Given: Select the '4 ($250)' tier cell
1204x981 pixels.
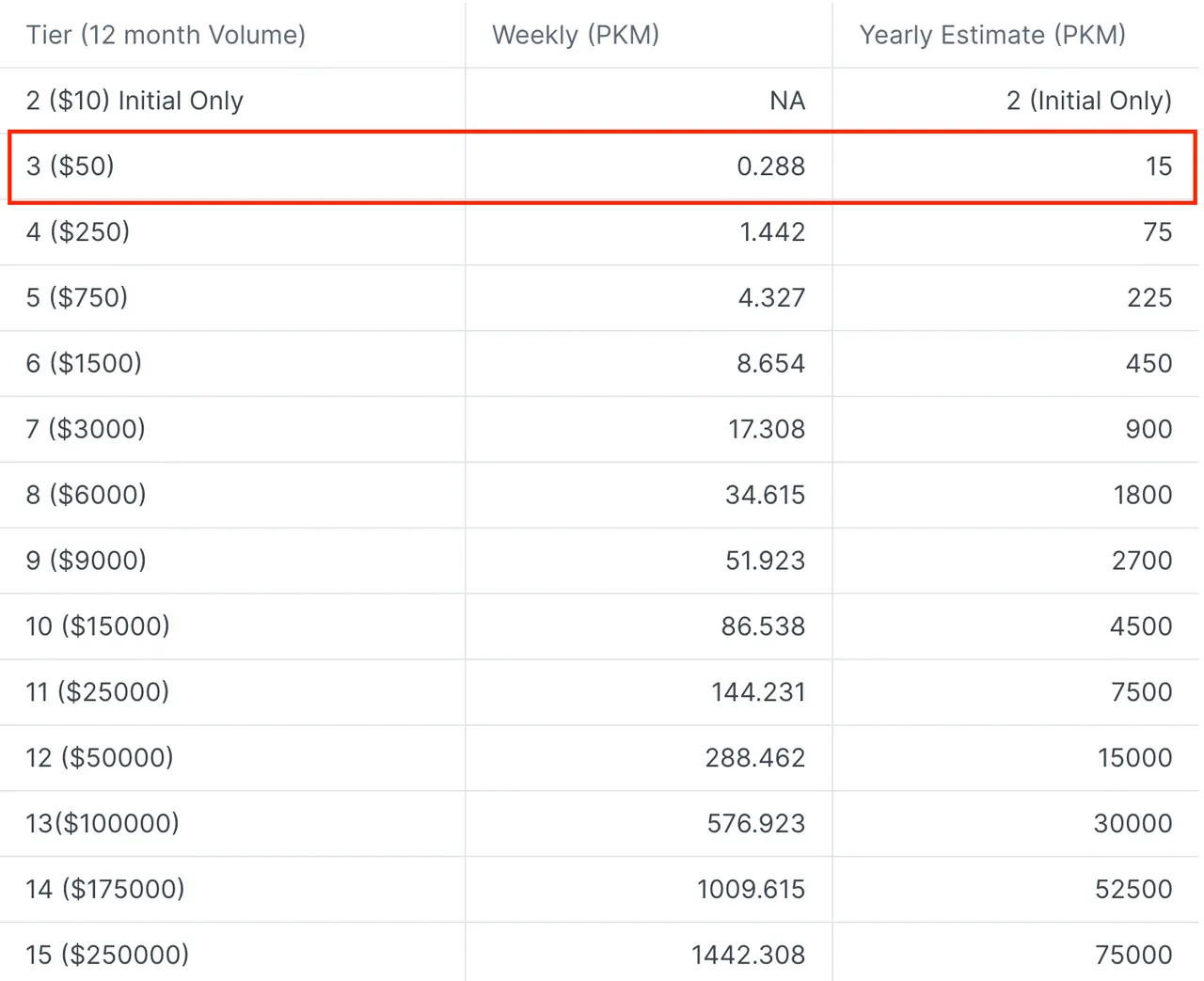Looking at the screenshot, I should pos(78,232).
